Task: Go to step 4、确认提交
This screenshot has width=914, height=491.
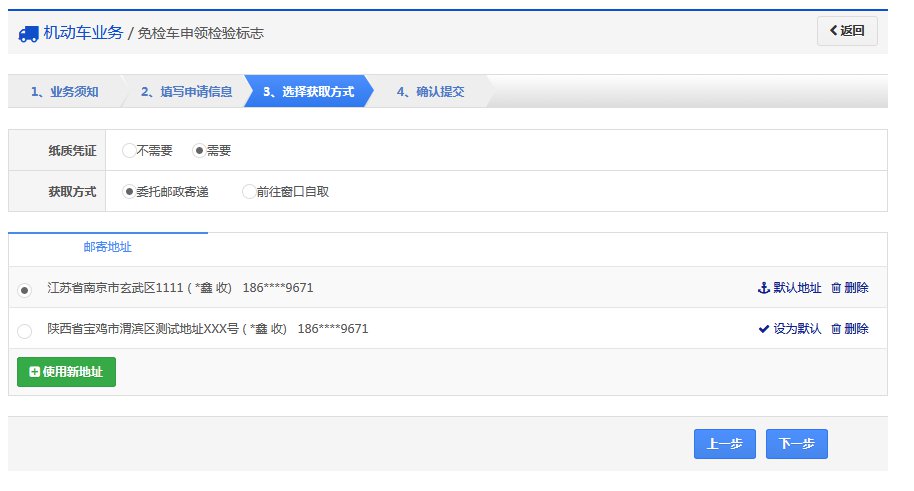Action: (x=430, y=92)
